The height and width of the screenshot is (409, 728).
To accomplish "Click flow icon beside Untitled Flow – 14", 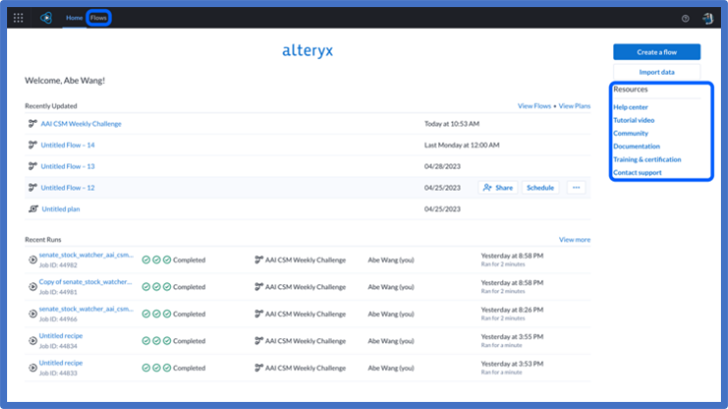I will [x=32, y=145].
